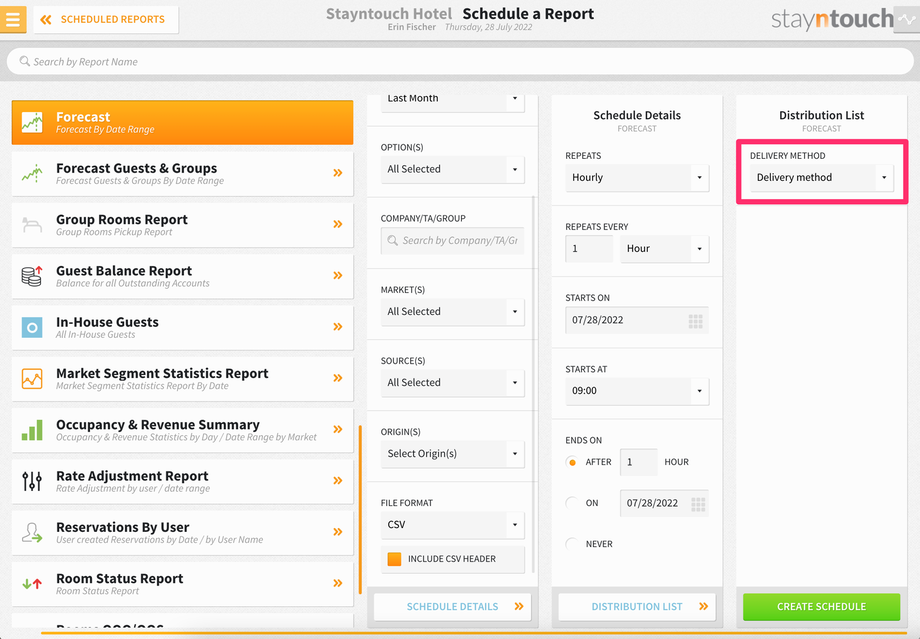Click the AFTER hour count field
The height and width of the screenshot is (639, 920).
(638, 462)
